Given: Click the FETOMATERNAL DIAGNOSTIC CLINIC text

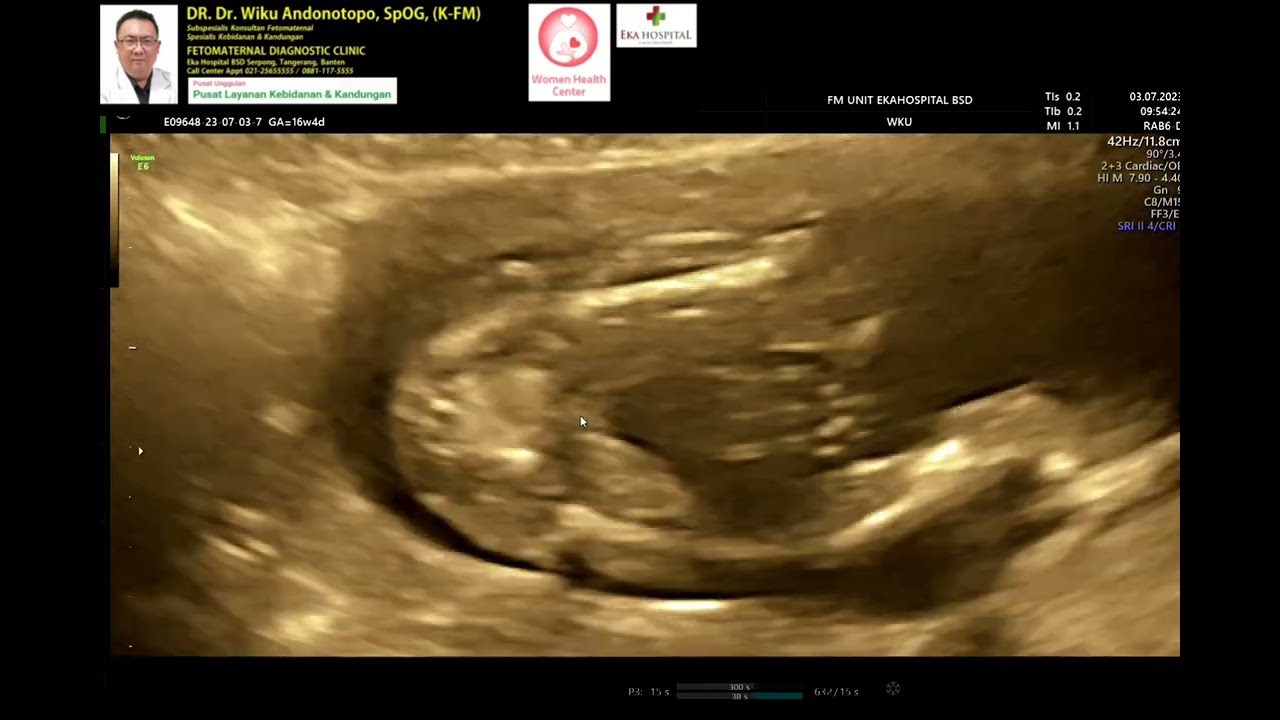Looking at the screenshot, I should 276,50.
